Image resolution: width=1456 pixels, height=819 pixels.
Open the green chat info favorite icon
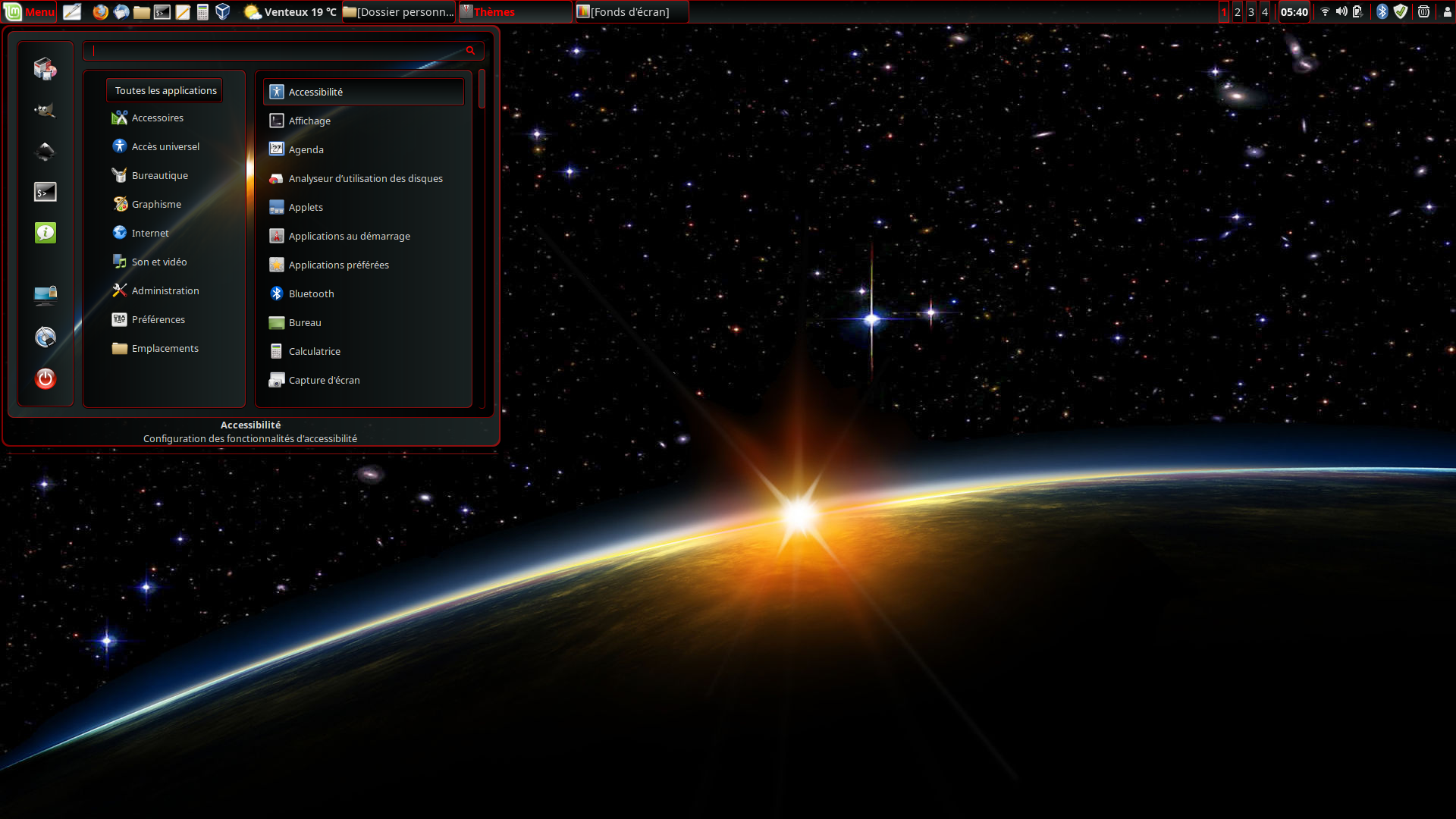45,234
